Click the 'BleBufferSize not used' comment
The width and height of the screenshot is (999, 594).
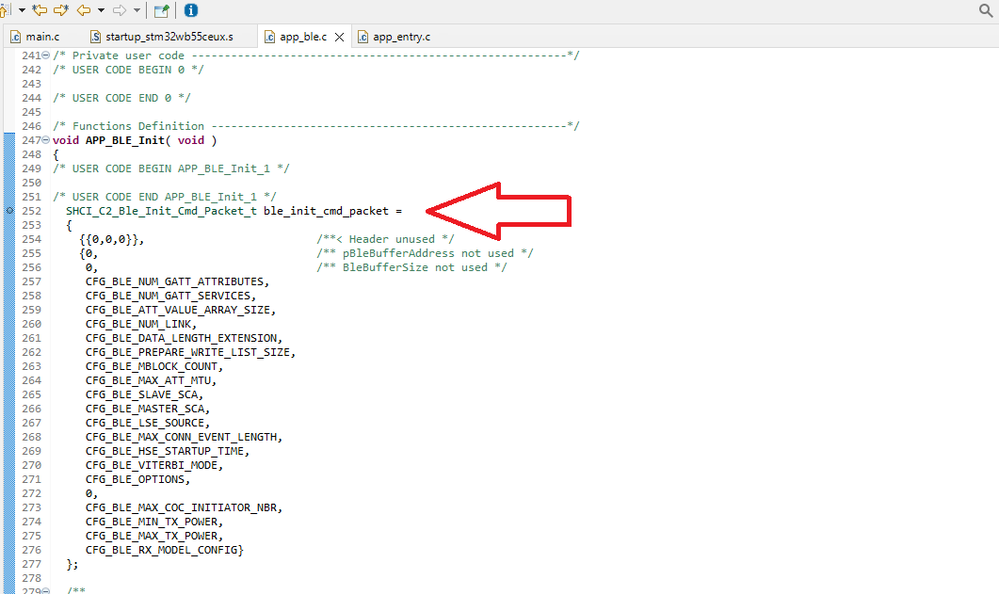click(x=412, y=267)
